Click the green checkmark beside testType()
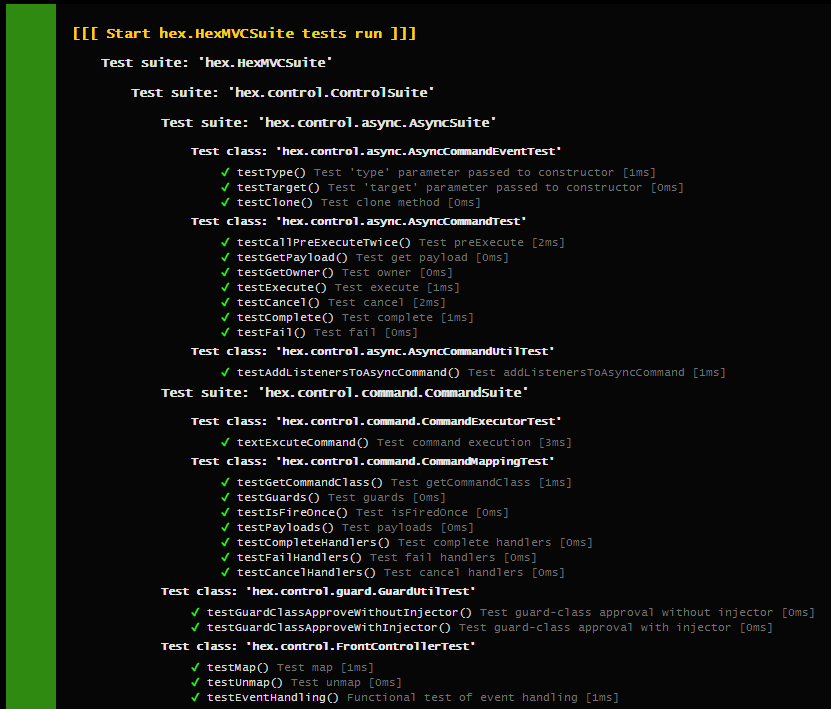 click(x=225, y=172)
